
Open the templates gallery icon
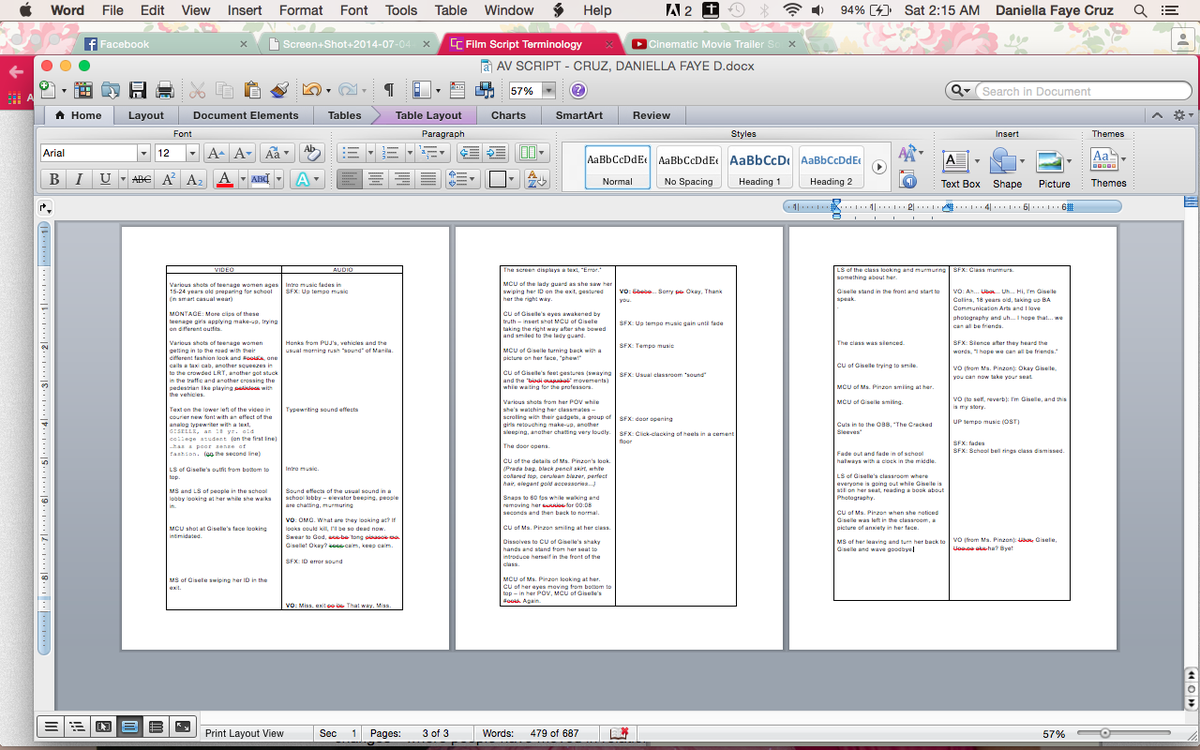(x=83, y=90)
